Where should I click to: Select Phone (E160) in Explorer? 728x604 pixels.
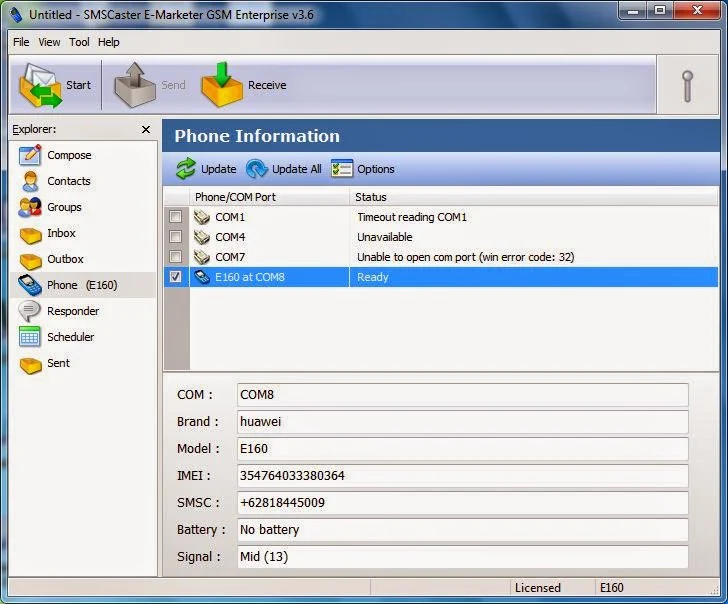82,285
